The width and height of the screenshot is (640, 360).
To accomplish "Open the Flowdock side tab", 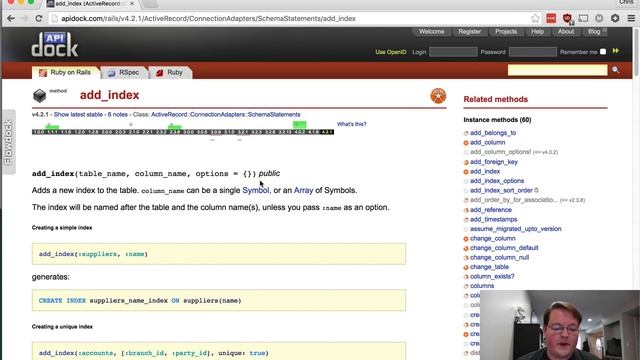I will 9,142.
